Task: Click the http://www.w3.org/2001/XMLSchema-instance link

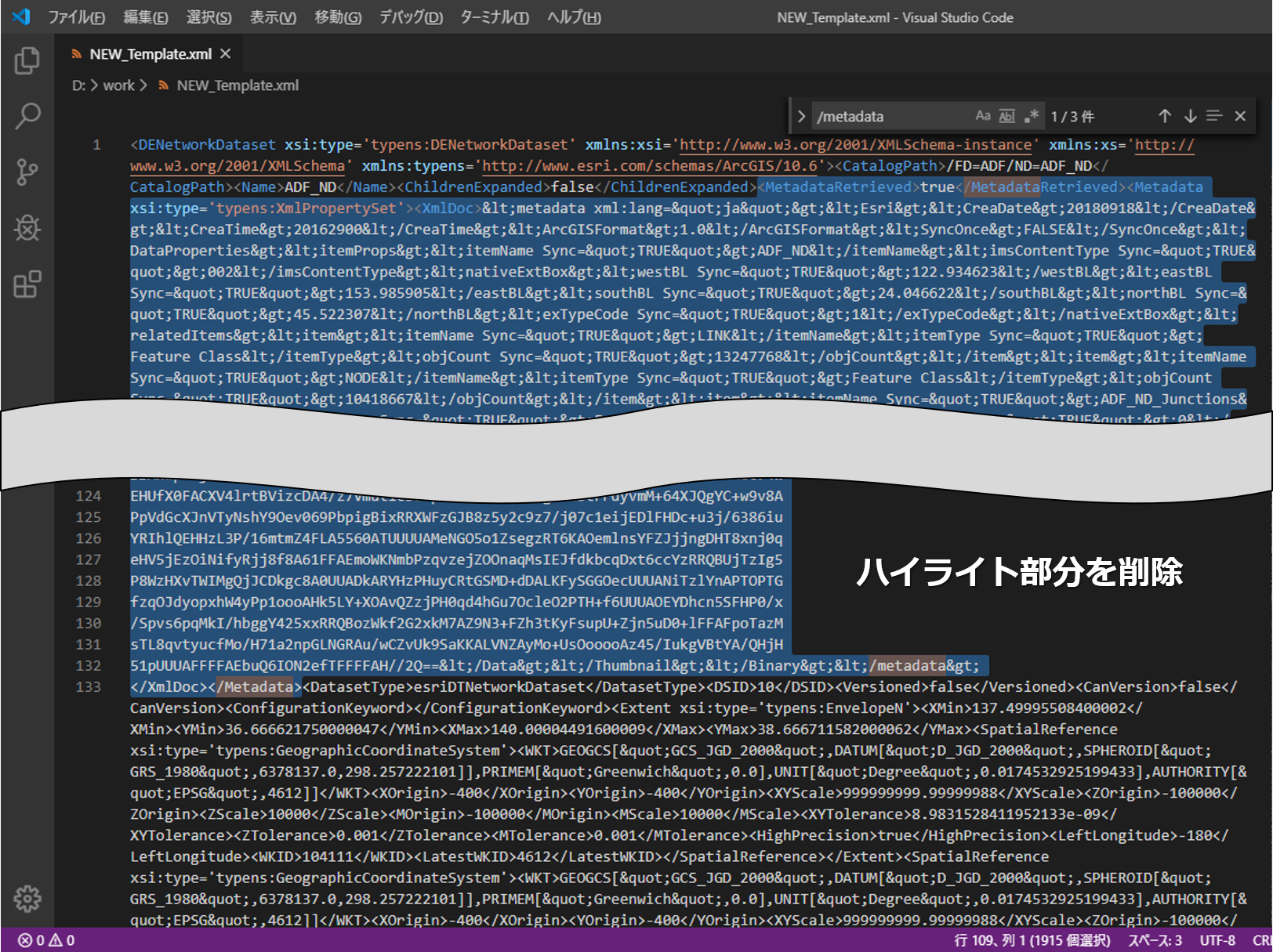Action: click(x=856, y=145)
